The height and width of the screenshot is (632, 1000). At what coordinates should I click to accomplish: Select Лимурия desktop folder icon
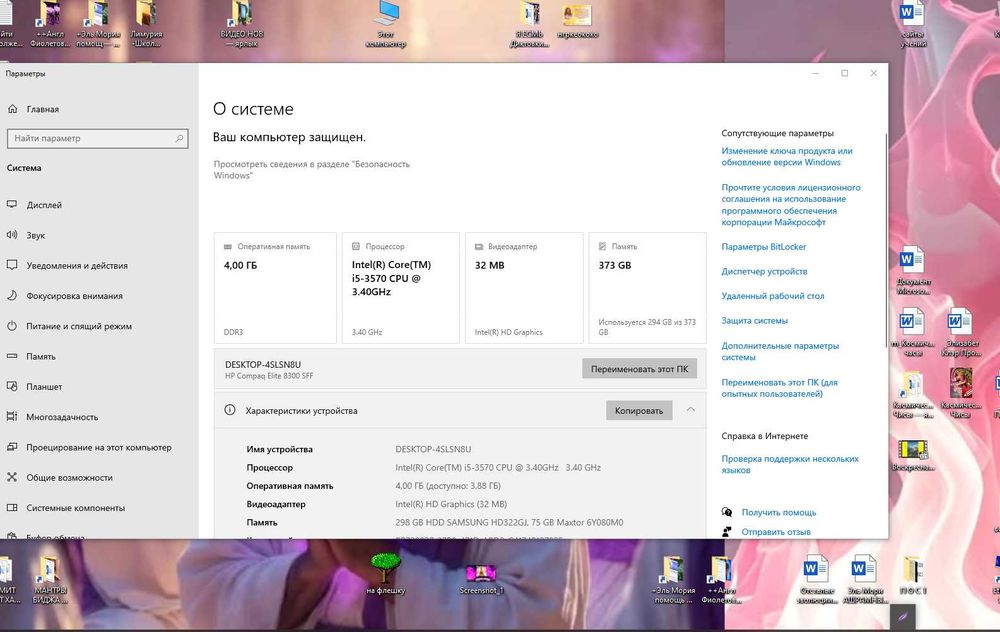[x=146, y=24]
